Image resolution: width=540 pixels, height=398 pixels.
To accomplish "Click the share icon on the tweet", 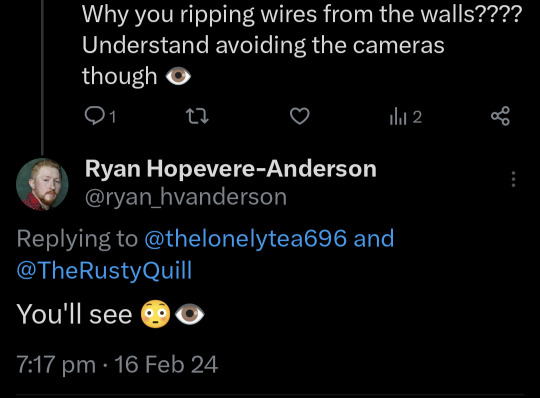I will 500,116.
